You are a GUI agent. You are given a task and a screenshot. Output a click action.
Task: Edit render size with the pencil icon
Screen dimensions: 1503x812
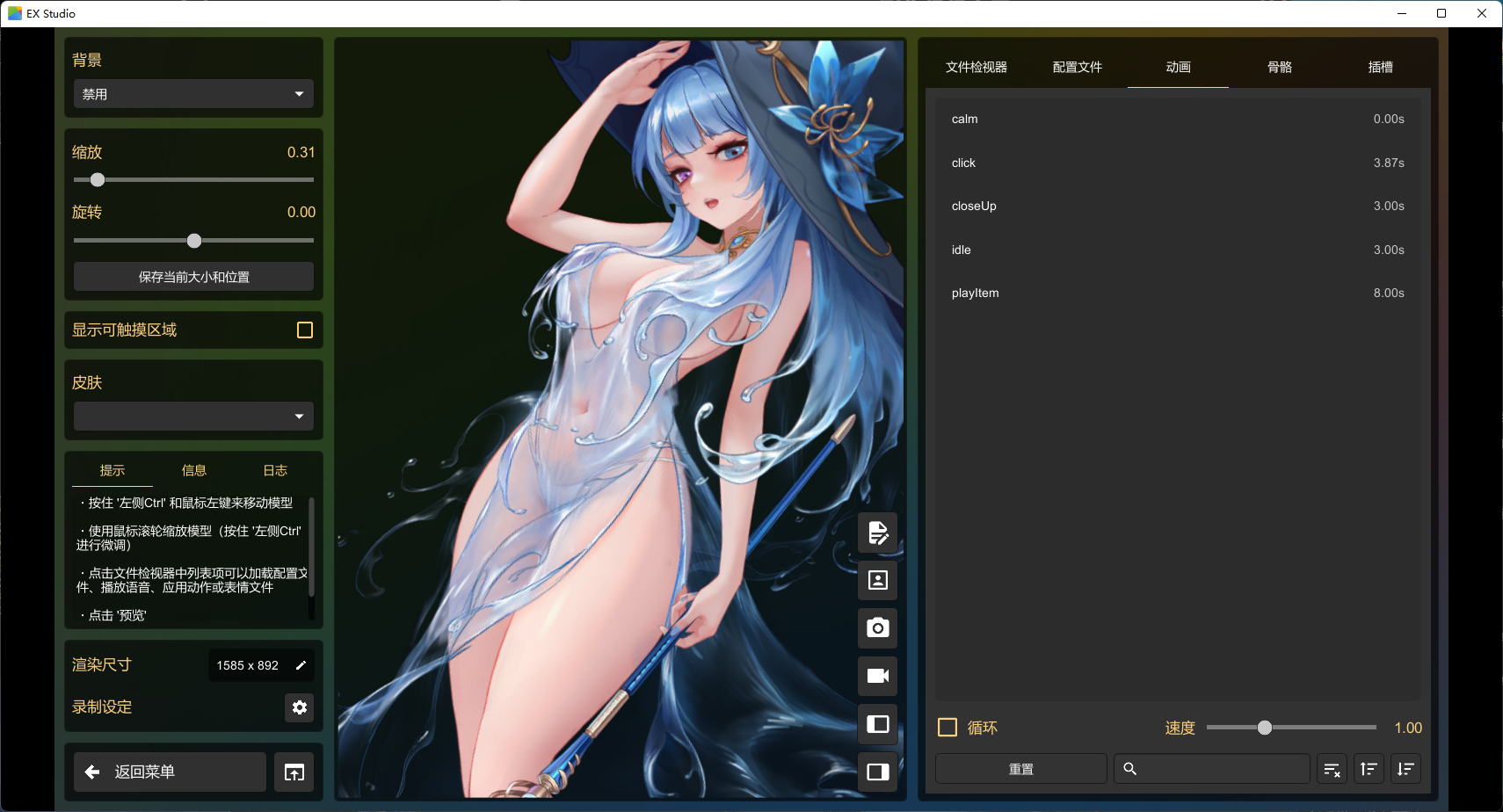coord(301,665)
